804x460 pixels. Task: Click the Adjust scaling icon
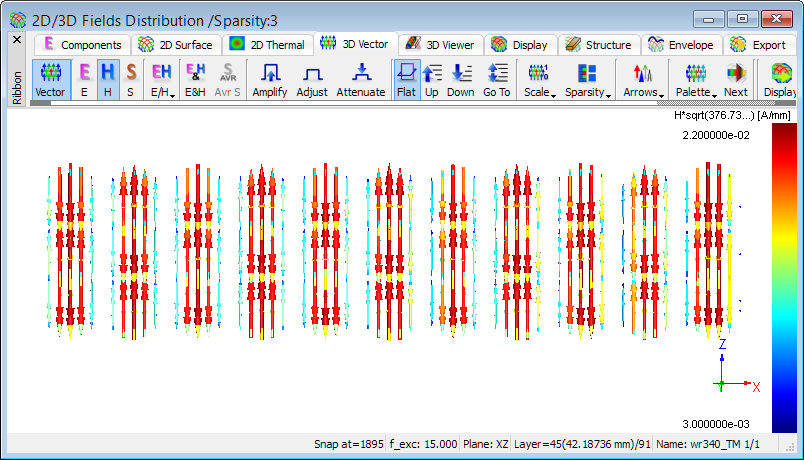(x=312, y=80)
